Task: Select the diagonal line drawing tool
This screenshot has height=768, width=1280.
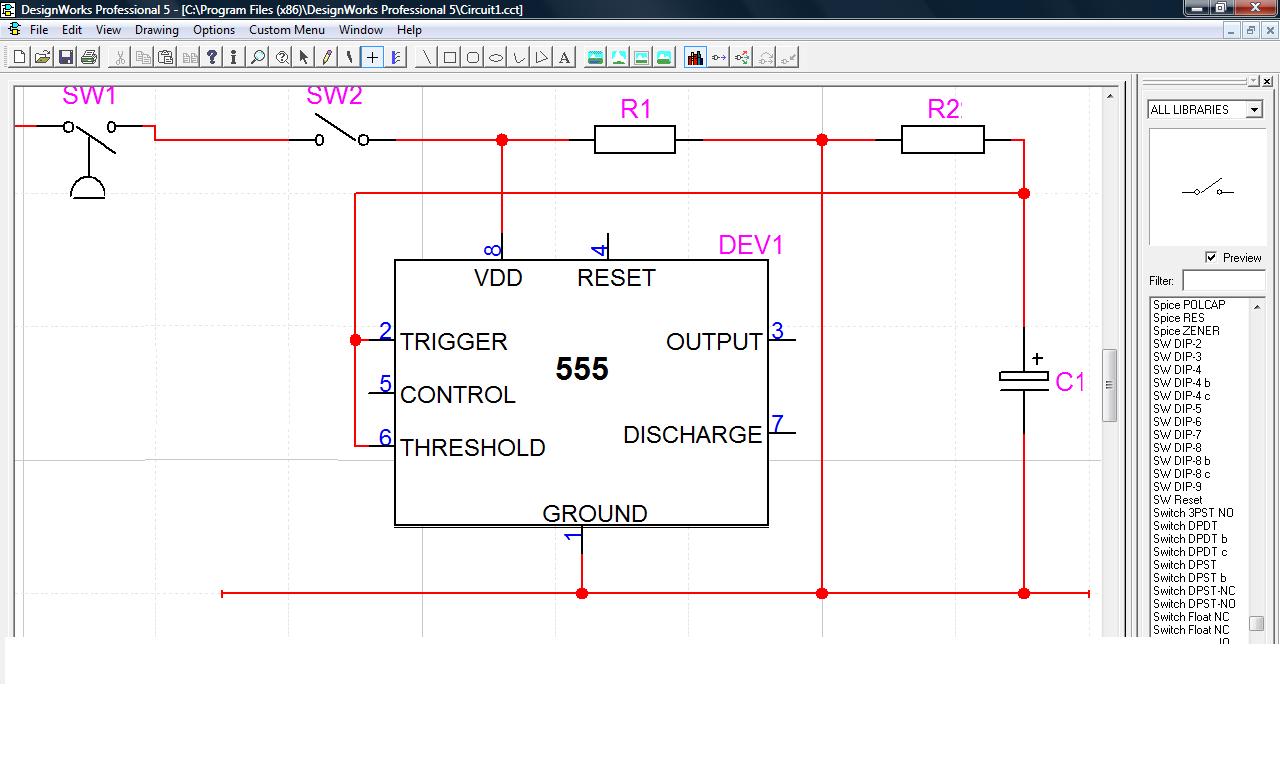Action: (427, 57)
